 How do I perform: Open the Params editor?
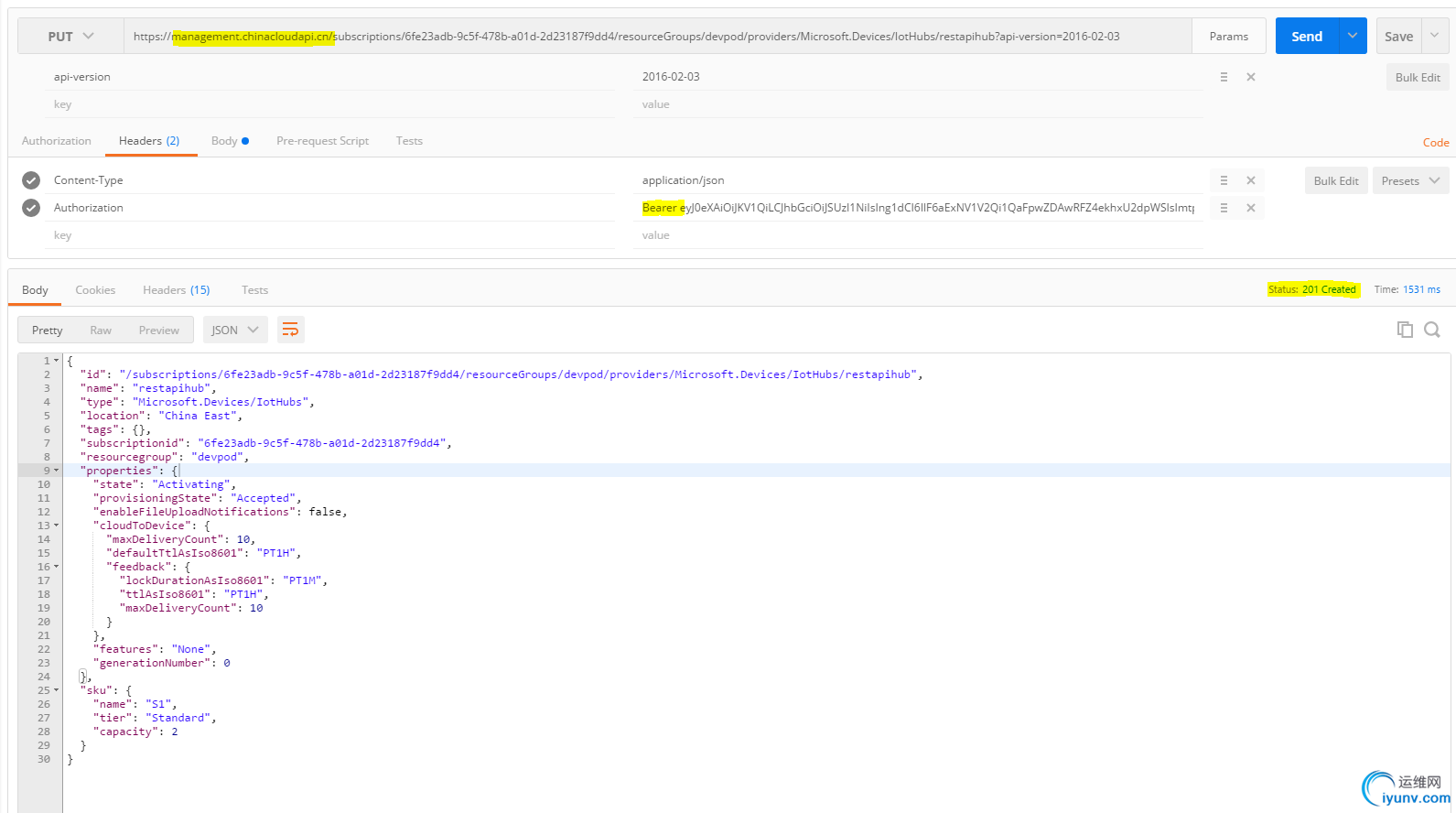click(1228, 36)
